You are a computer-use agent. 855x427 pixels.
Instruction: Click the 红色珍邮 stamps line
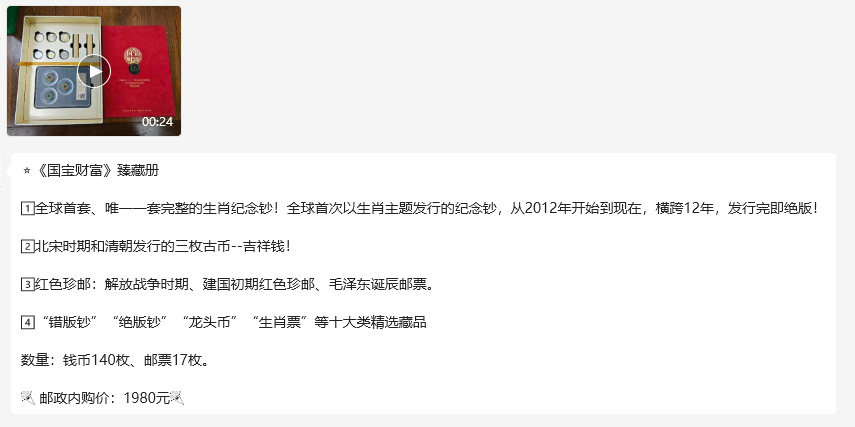(x=227, y=285)
